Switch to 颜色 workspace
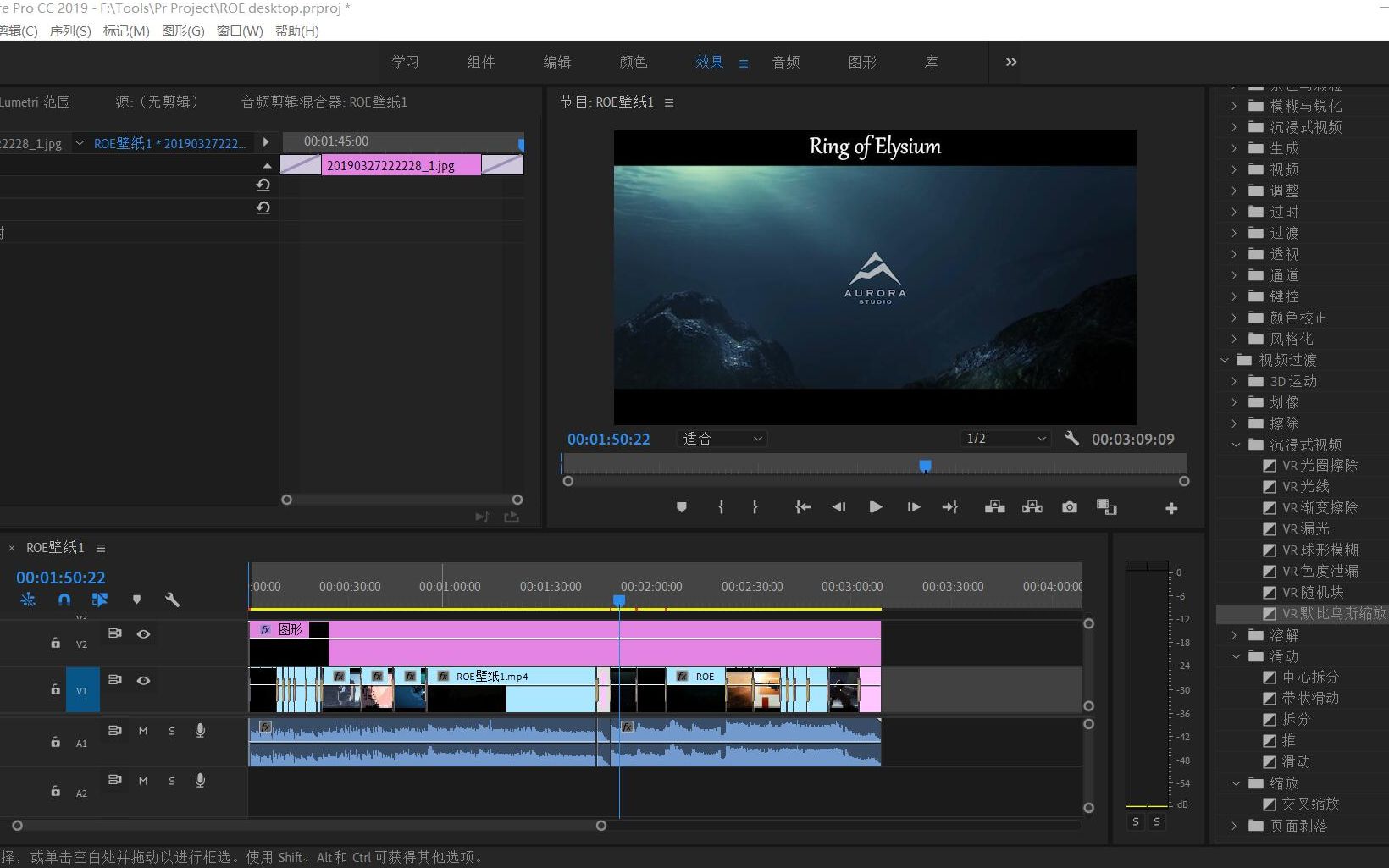Image resolution: width=1389 pixels, height=868 pixels. coord(634,62)
